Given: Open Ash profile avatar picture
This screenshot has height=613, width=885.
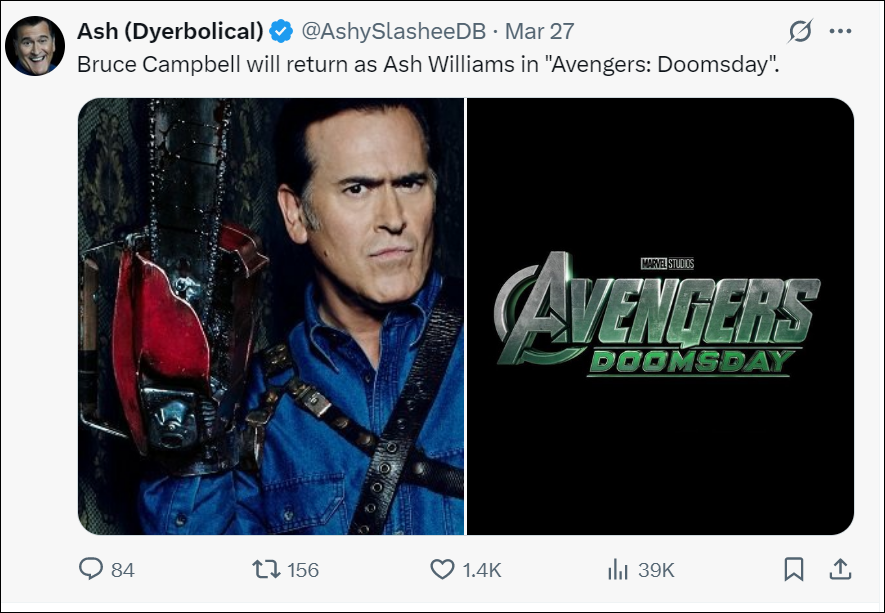Looking at the screenshot, I should pyautogui.click(x=35, y=46).
